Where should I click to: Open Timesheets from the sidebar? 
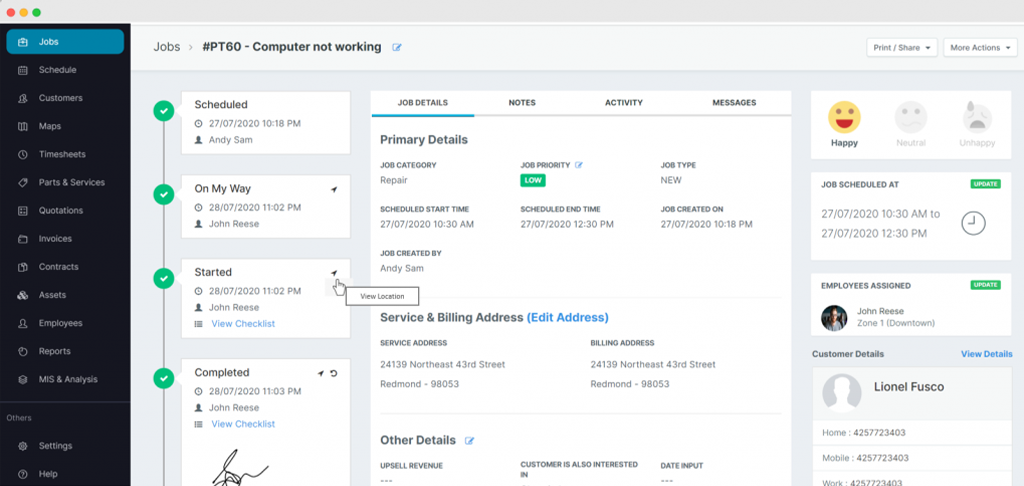(x=61, y=154)
